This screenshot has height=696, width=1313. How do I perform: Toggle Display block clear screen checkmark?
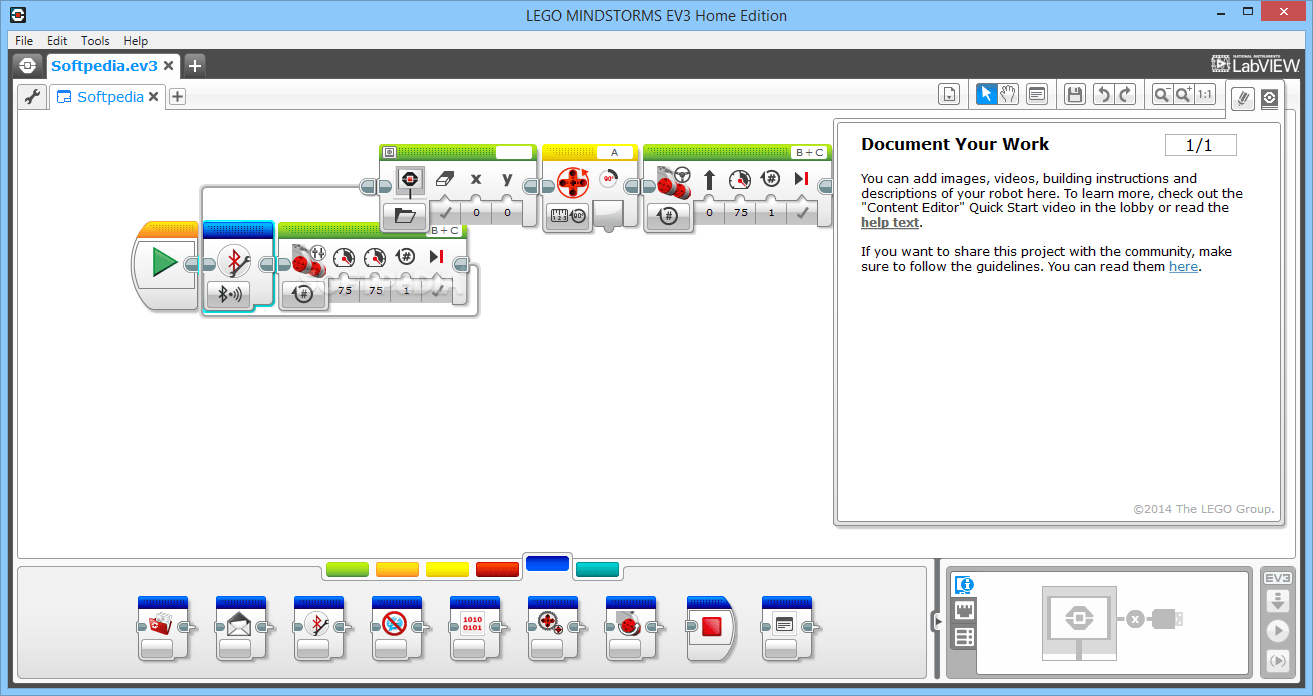click(445, 212)
